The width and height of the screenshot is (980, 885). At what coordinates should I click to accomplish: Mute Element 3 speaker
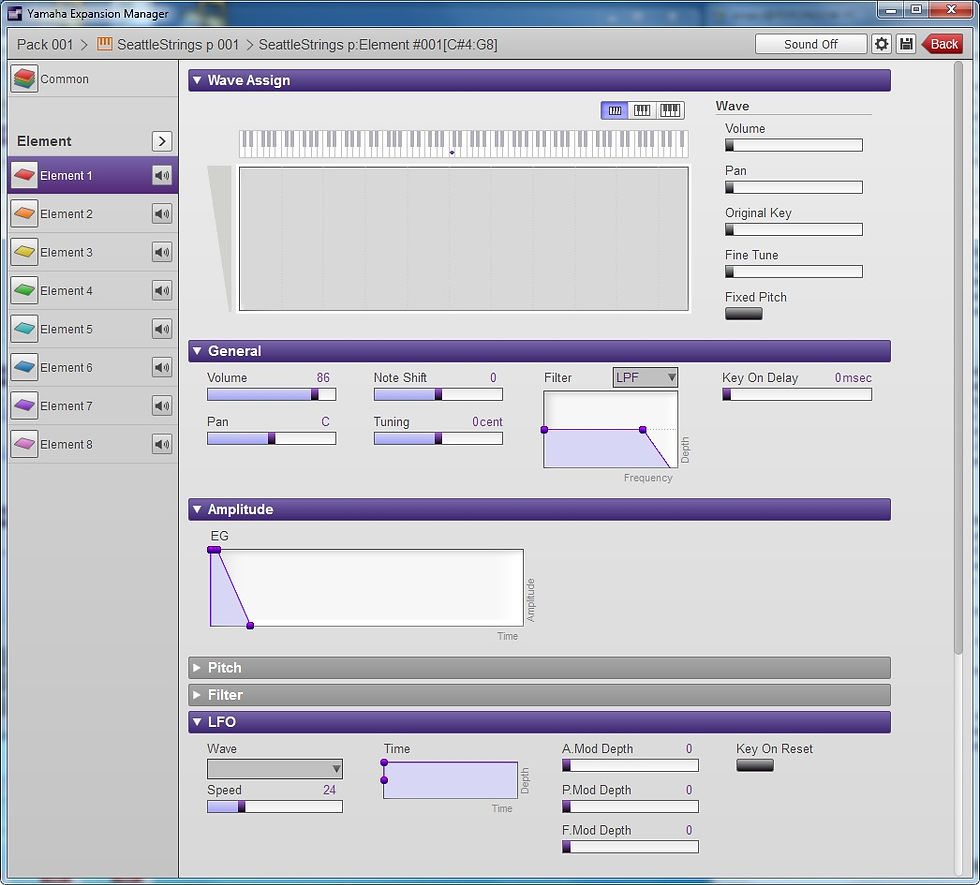pyautogui.click(x=162, y=252)
